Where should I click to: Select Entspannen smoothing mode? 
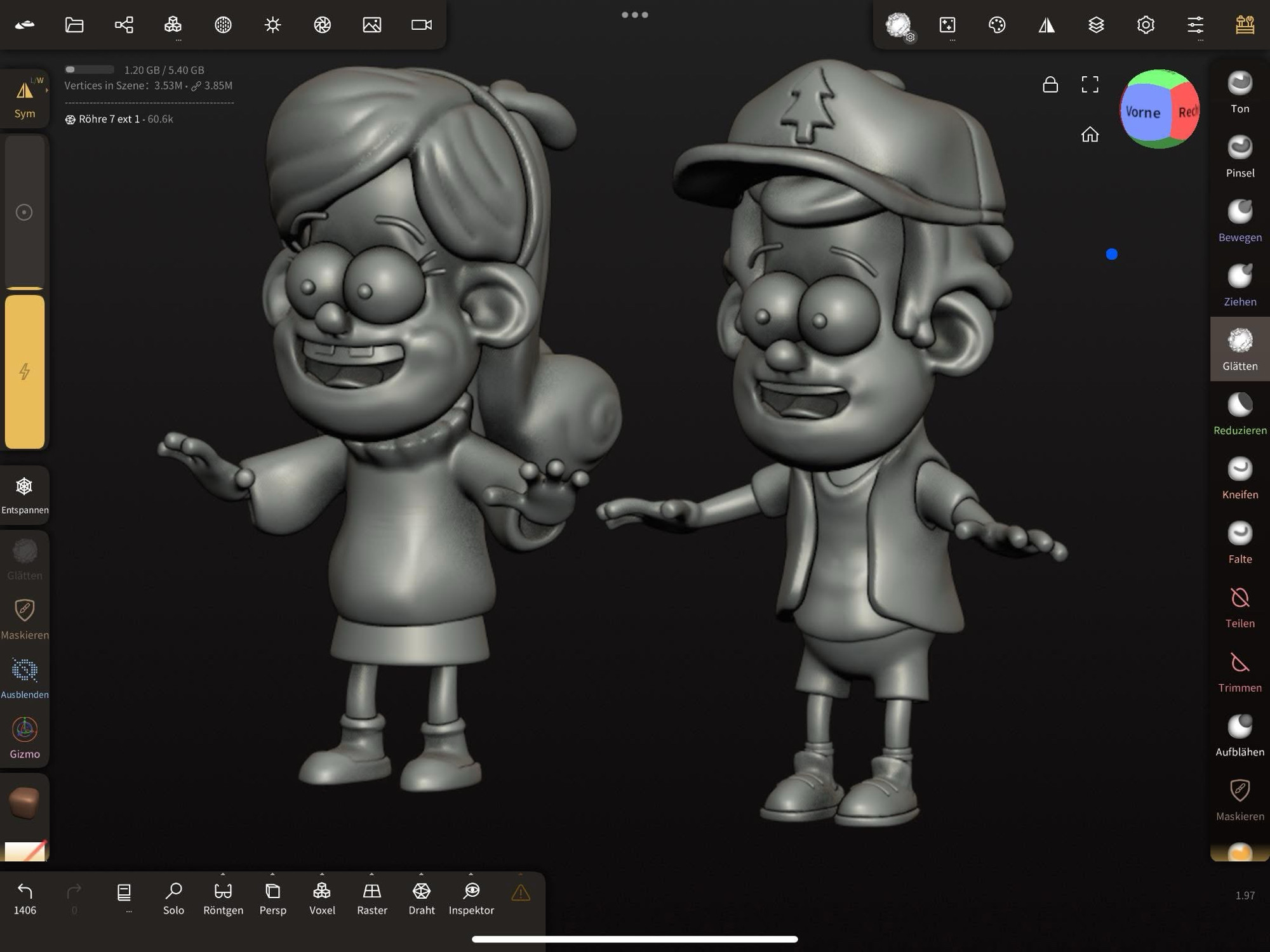point(25,495)
